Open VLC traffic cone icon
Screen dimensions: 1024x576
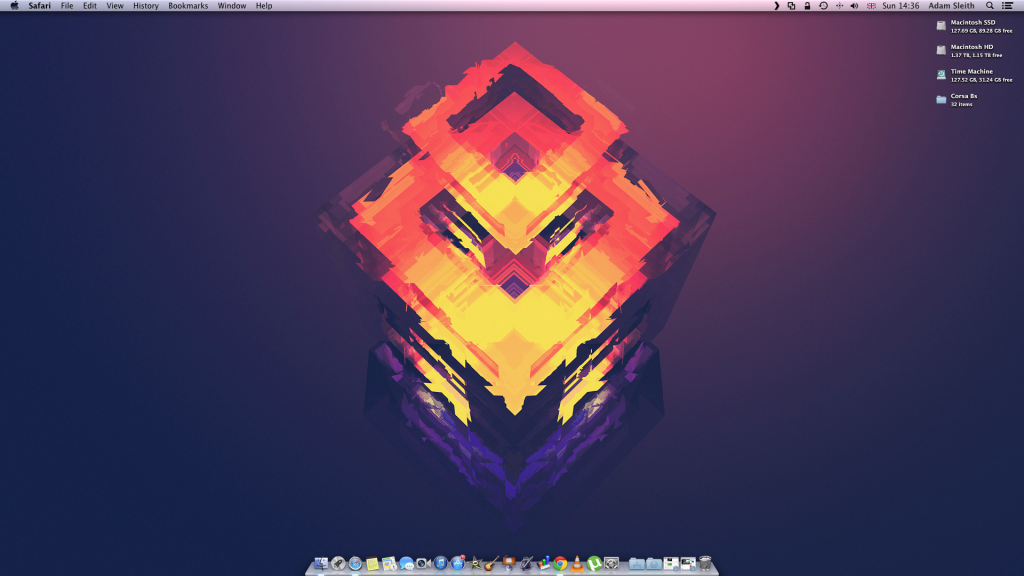point(577,564)
